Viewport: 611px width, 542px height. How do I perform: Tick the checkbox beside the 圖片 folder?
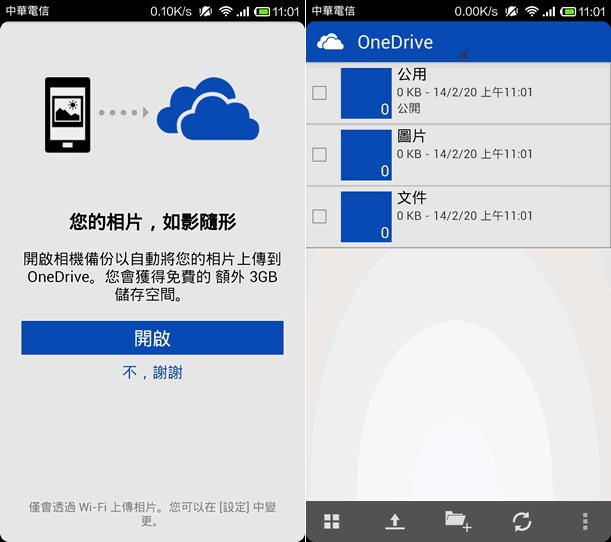coord(320,155)
